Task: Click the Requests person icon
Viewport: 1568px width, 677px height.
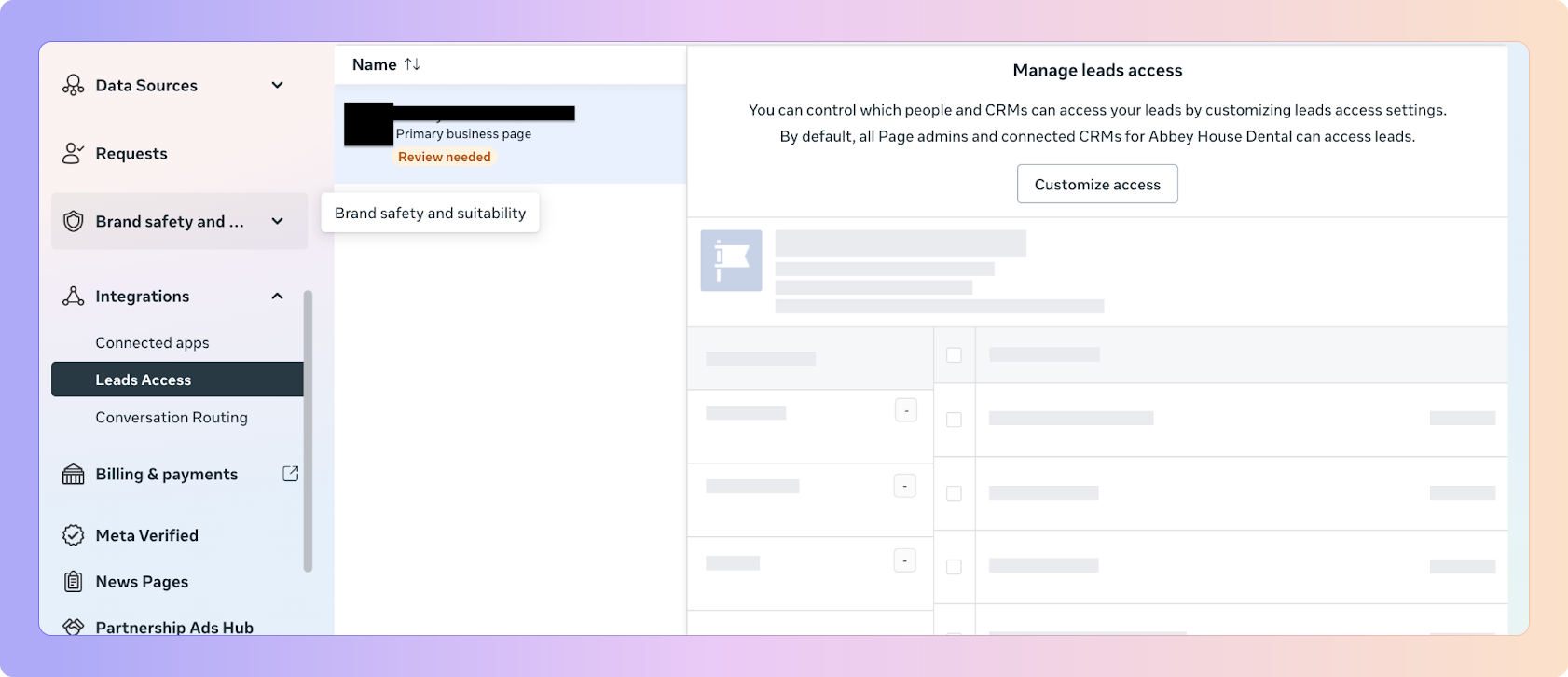Action: point(73,154)
